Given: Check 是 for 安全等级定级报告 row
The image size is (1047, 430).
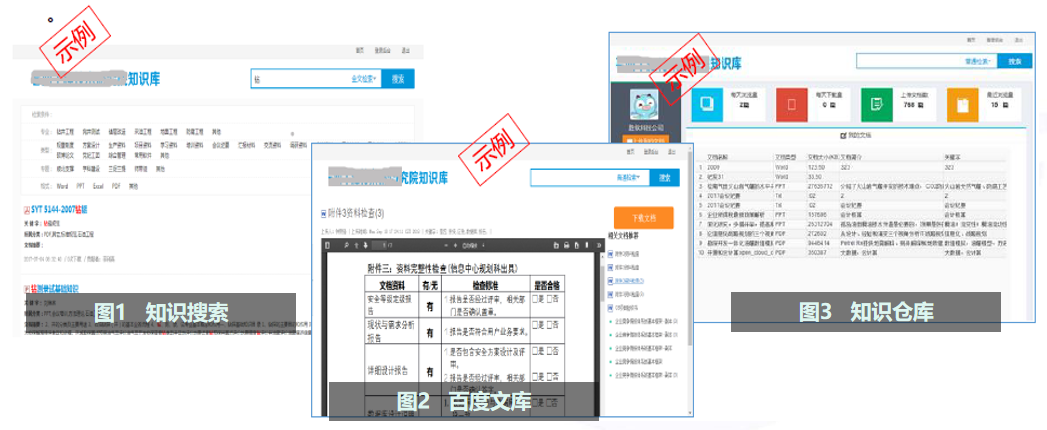Looking at the screenshot, I should (535, 301).
